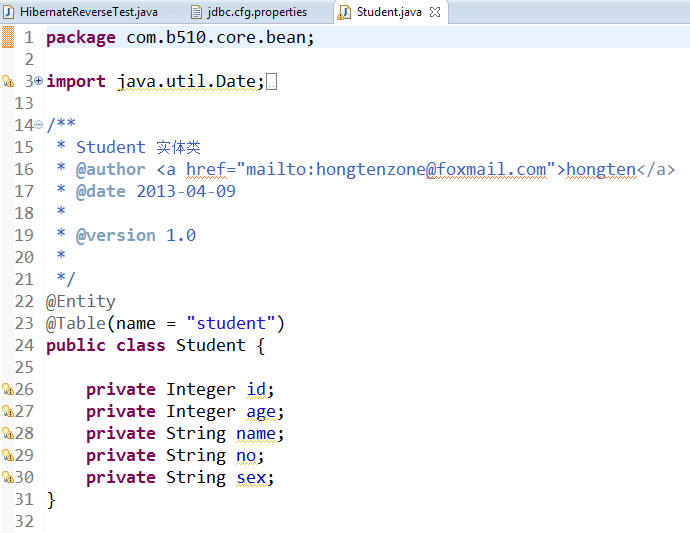The width and height of the screenshot is (690, 533).
Task: Open the jdbc.cfg.properties tab
Action: (x=249, y=12)
